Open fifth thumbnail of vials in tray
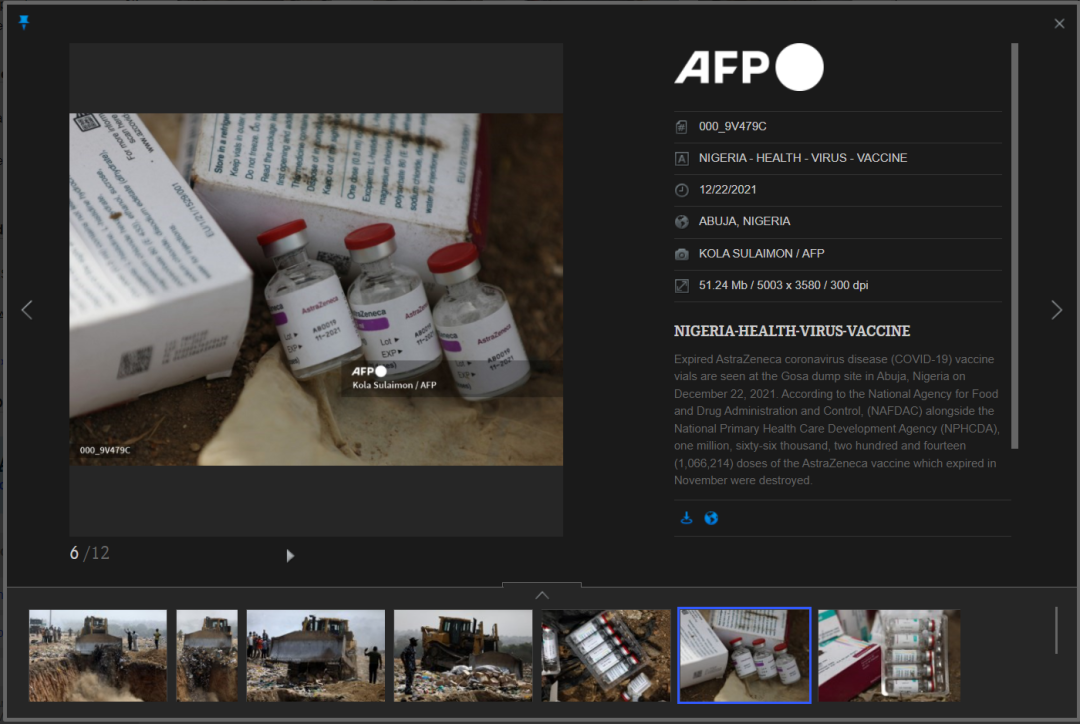Viewport: 1080px width, 724px height. pos(605,655)
